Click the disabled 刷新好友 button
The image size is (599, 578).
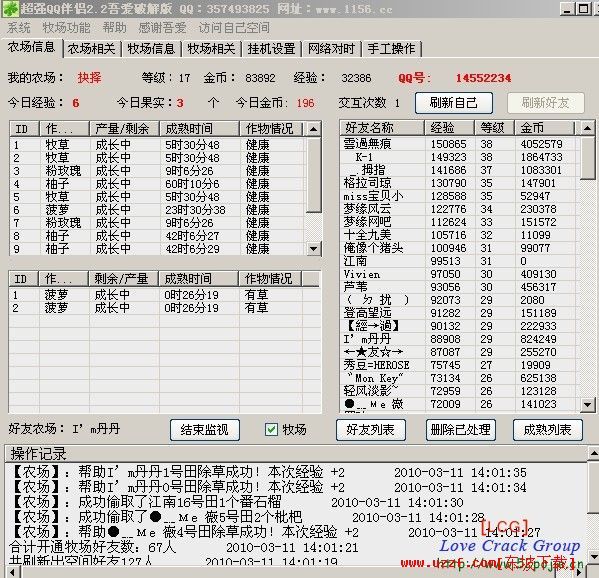tap(546, 103)
